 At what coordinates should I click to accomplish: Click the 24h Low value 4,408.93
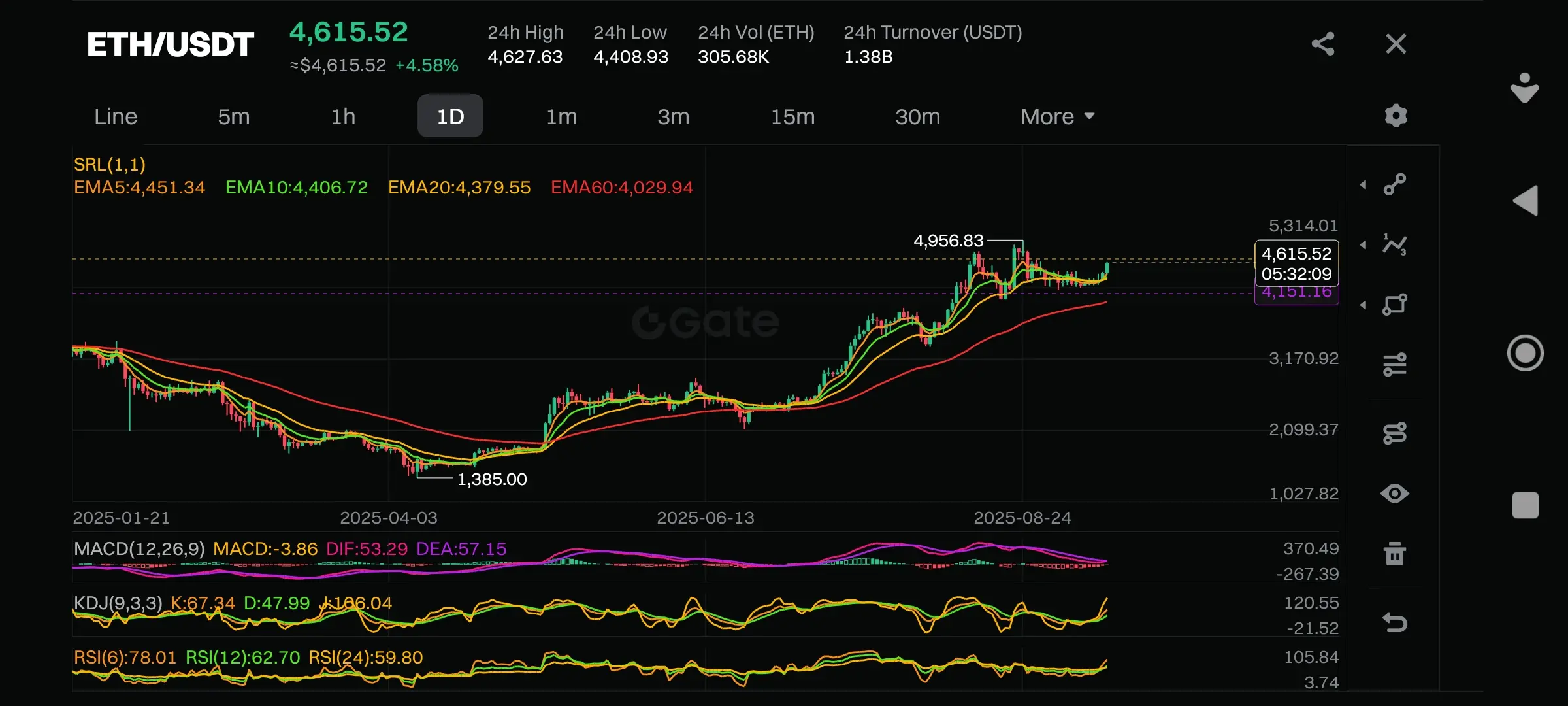[x=631, y=57]
